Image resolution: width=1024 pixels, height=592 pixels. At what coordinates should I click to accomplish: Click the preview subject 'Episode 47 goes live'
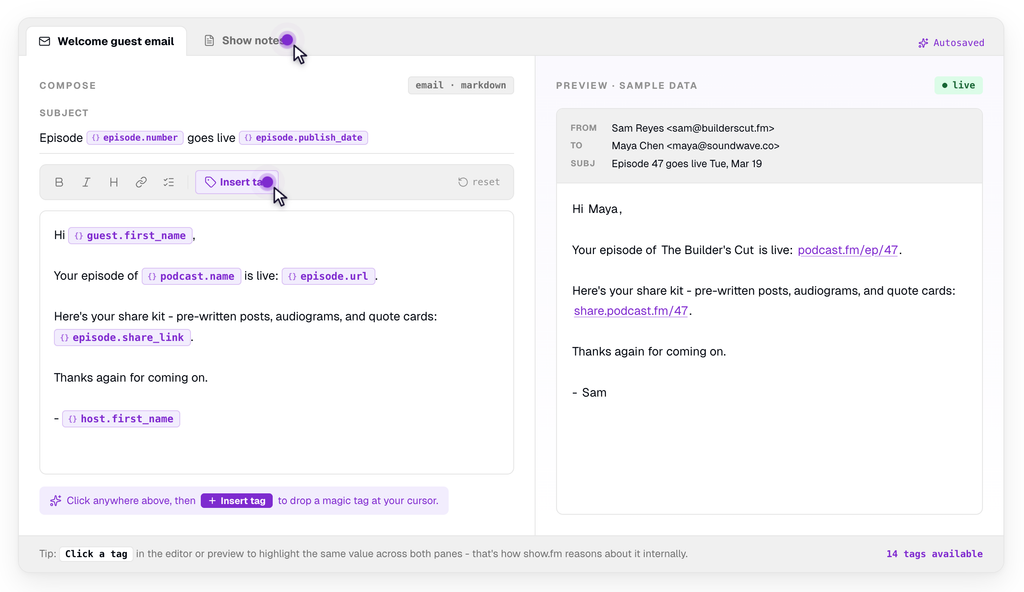(x=686, y=164)
